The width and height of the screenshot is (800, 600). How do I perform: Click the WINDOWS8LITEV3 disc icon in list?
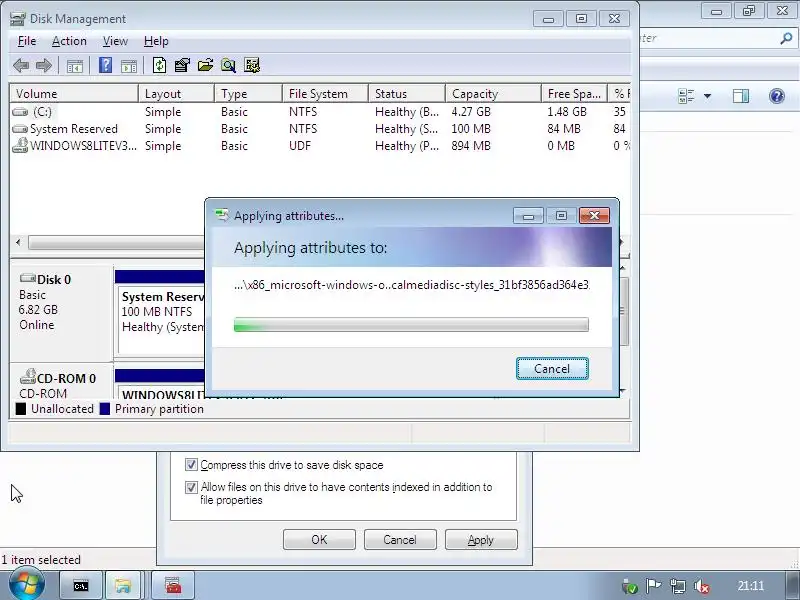tap(20, 145)
